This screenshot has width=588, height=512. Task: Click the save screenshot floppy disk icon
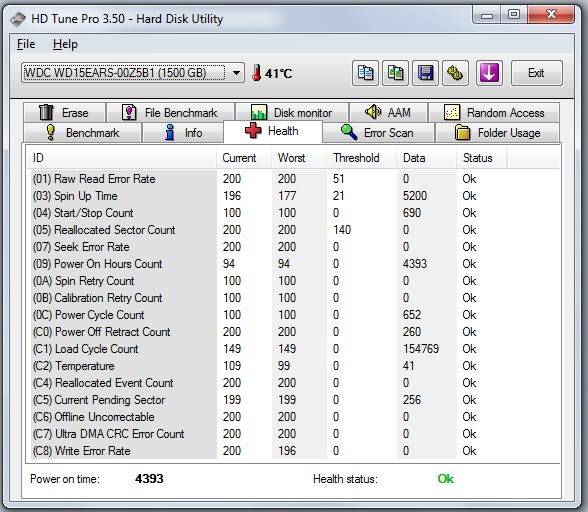tap(425, 73)
